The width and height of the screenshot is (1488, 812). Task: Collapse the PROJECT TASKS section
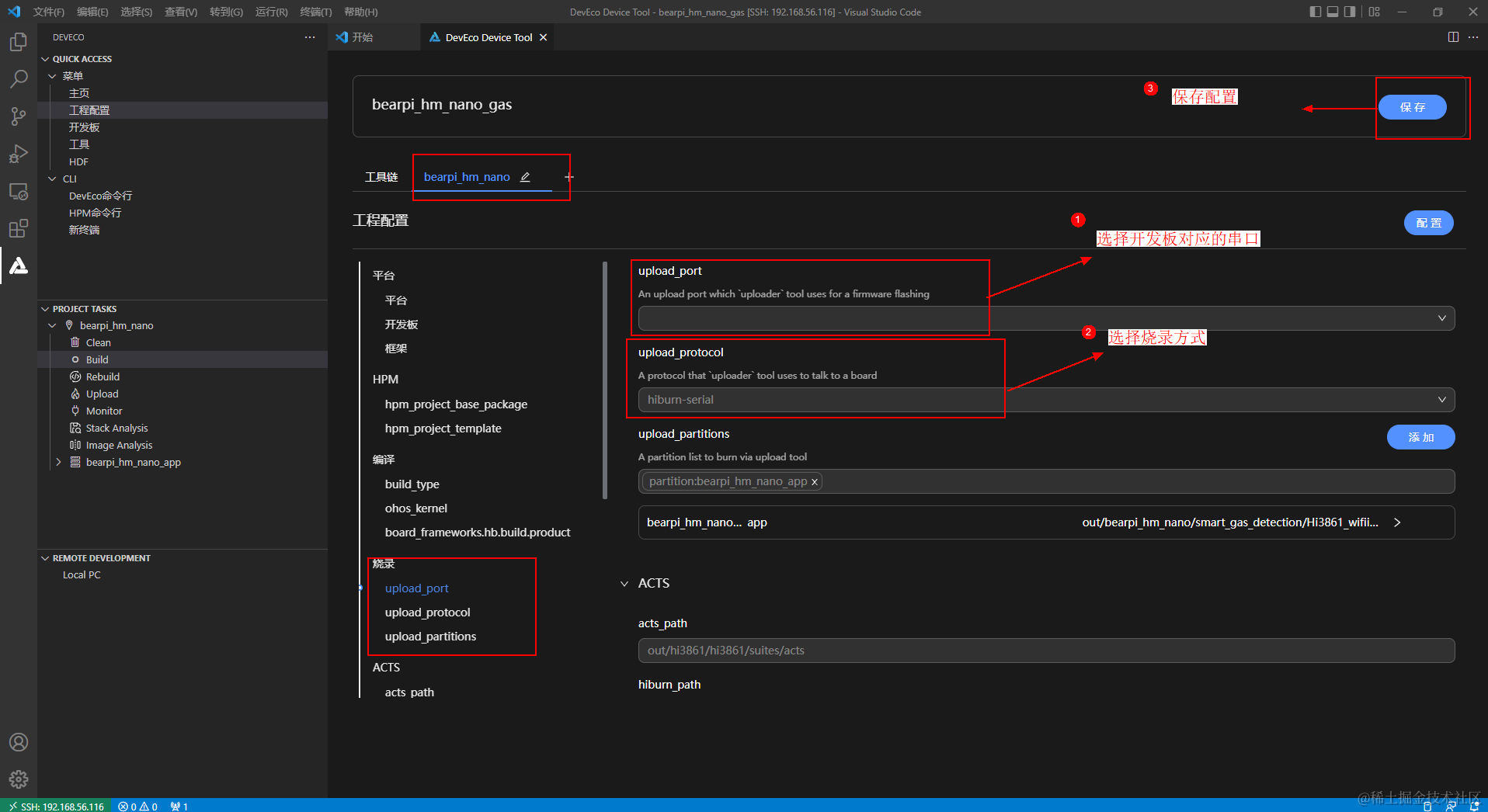(45, 309)
